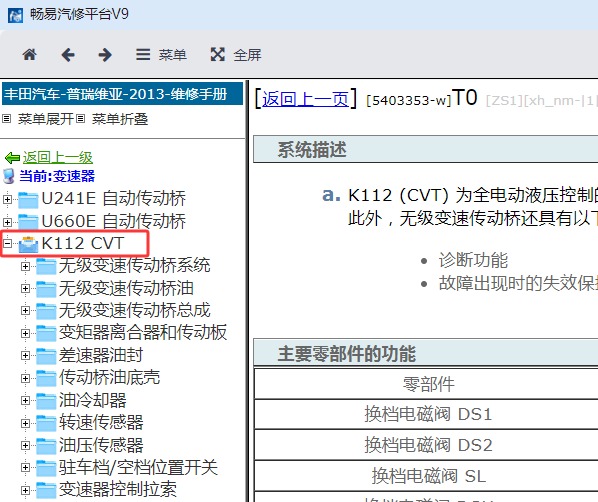The width and height of the screenshot is (598, 502).
Task: Click the 当前:变速器 label
Action: point(57,176)
